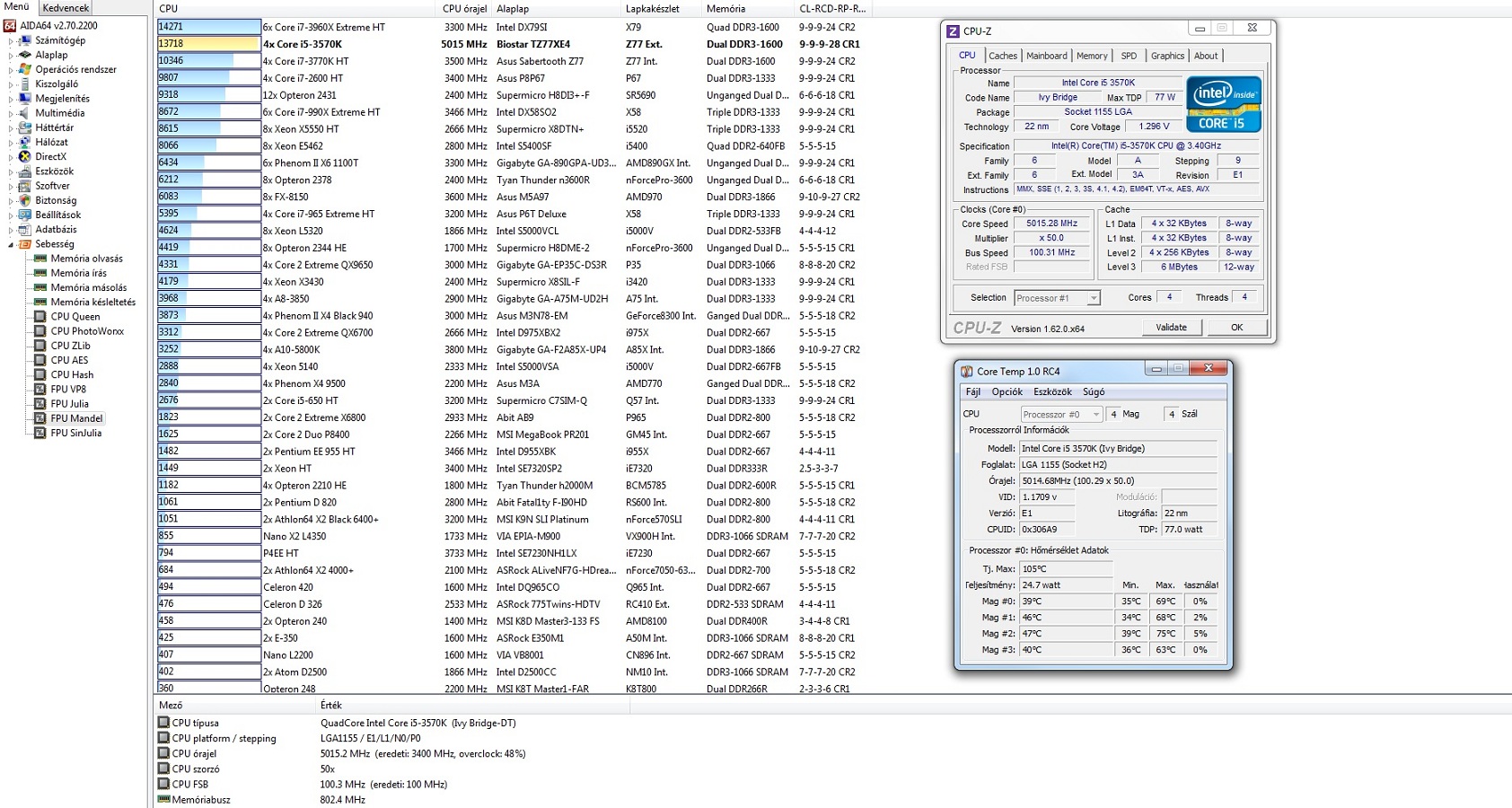
Task: Open the Fájl menu in Core Temp
Action: click(x=972, y=392)
